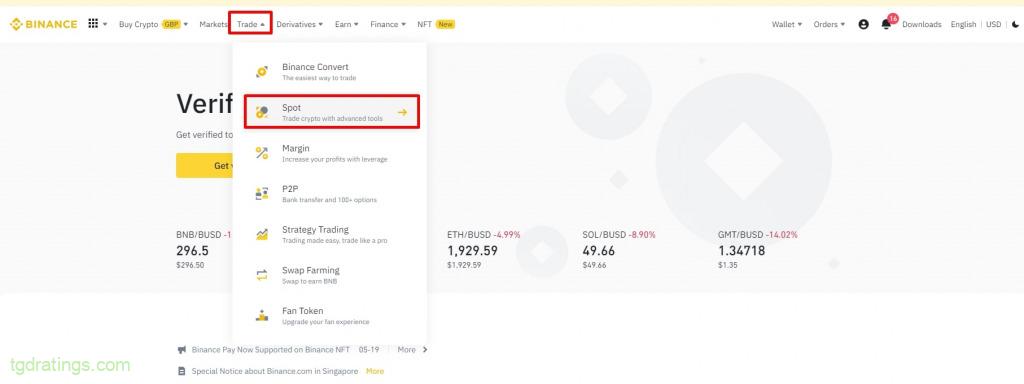The image size is (1024, 384).
Task: Expand the Wallet dropdown
Action: 787,24
